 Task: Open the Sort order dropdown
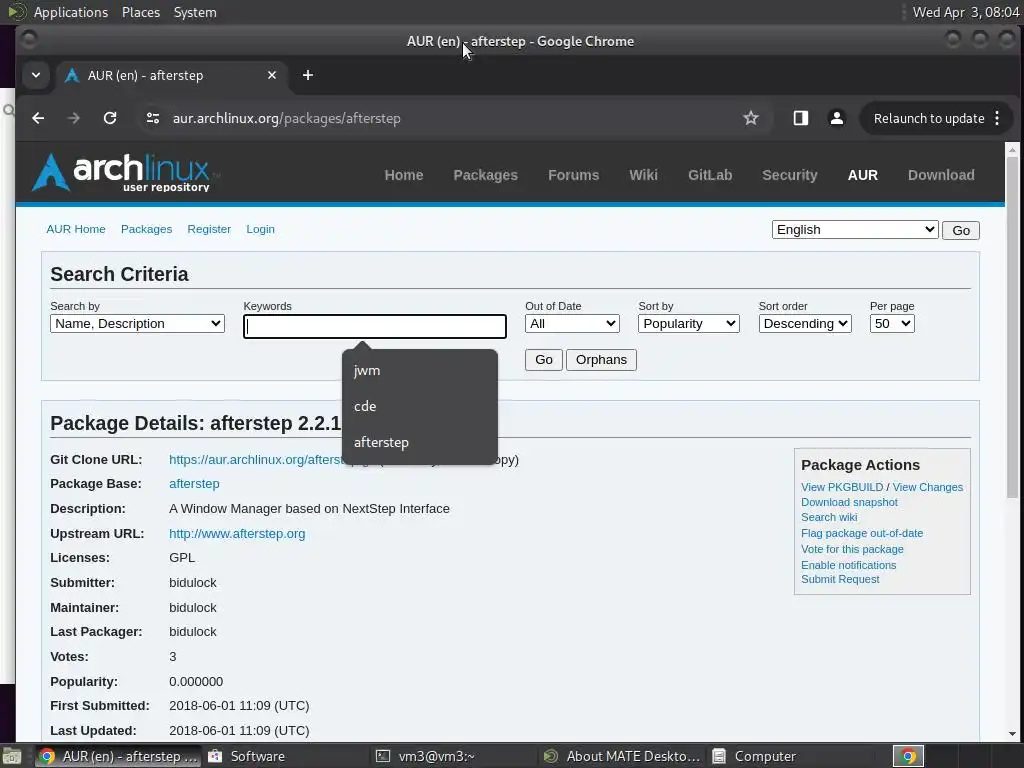click(805, 324)
